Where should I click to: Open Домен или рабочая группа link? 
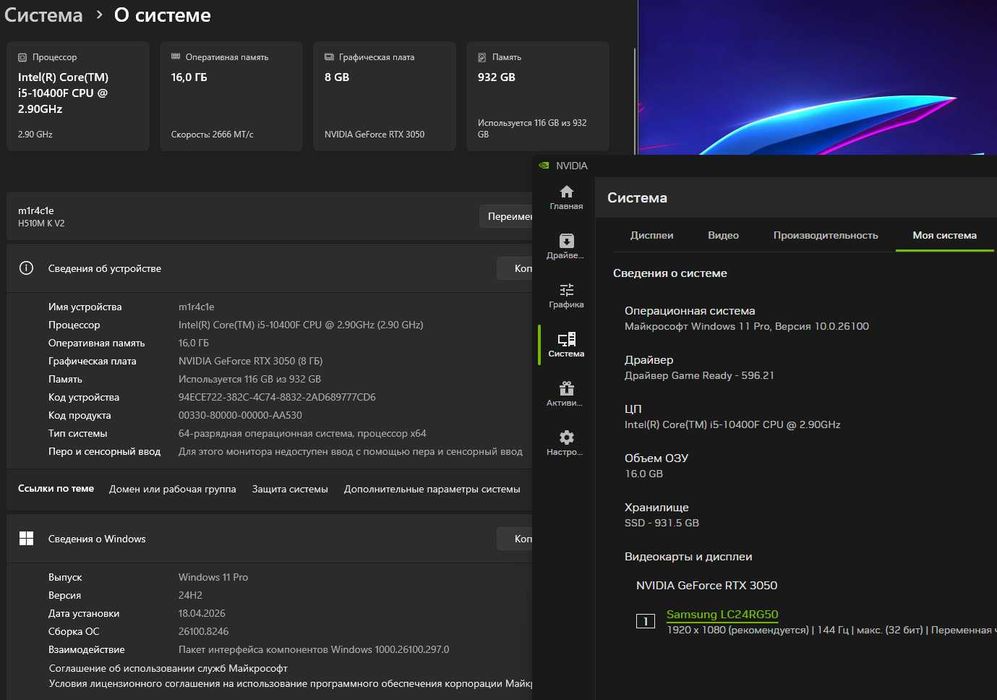[172, 489]
